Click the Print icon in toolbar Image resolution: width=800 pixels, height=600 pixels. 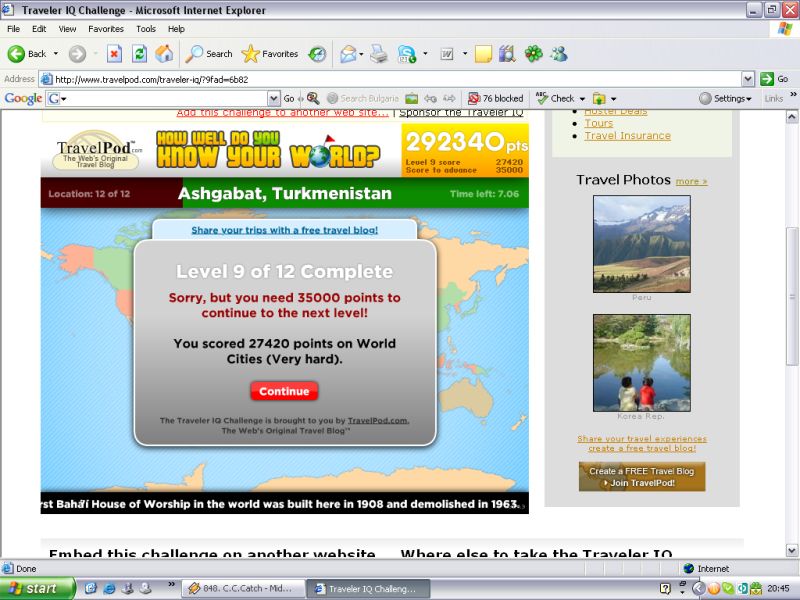tap(378, 54)
